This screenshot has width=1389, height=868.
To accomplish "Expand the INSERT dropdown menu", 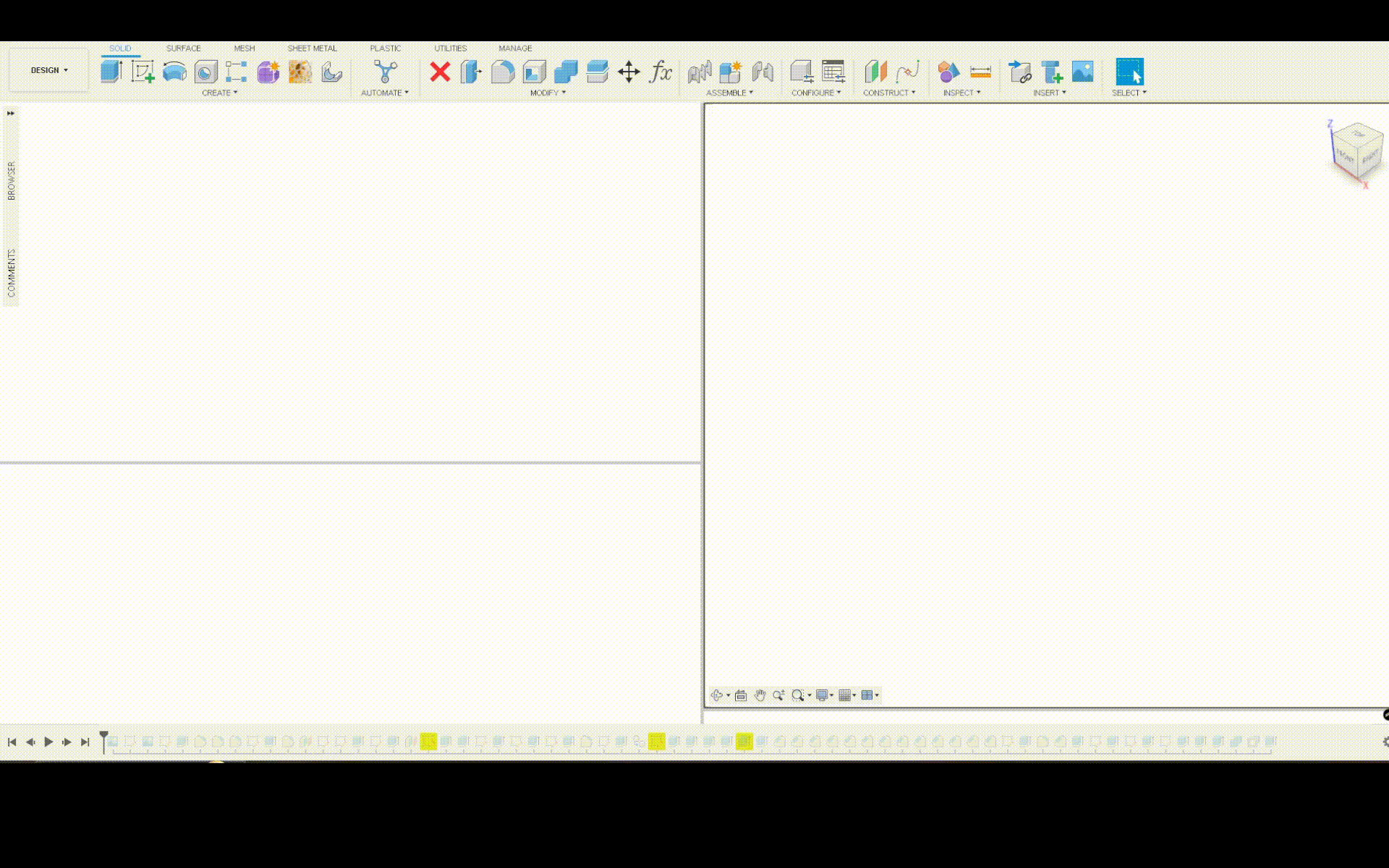I will (x=1049, y=93).
